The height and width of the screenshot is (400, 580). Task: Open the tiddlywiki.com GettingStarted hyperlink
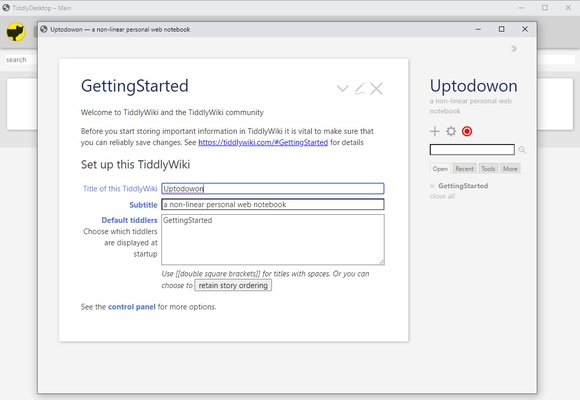point(263,142)
